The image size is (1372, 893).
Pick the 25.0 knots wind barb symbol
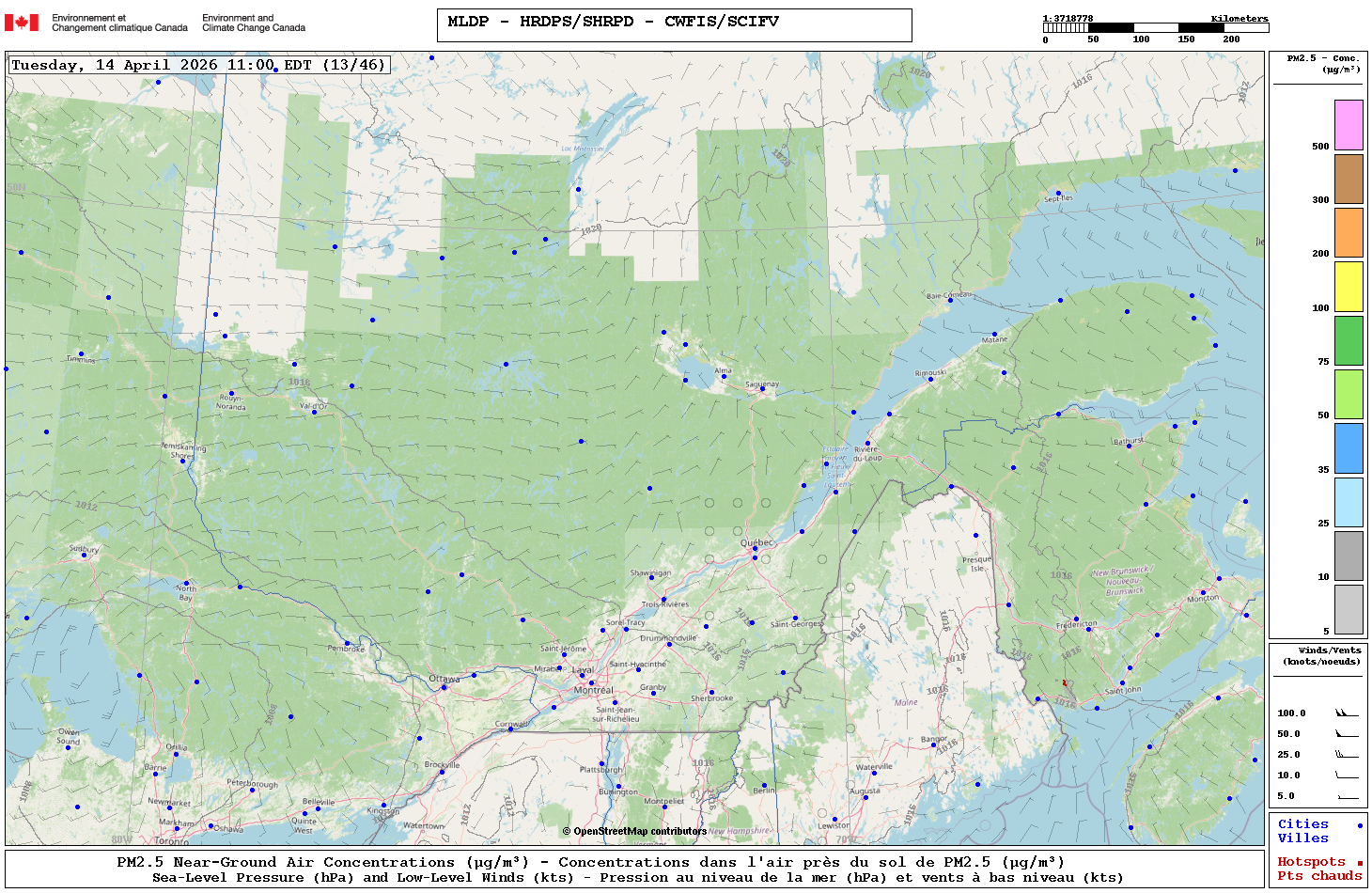click(x=1347, y=755)
